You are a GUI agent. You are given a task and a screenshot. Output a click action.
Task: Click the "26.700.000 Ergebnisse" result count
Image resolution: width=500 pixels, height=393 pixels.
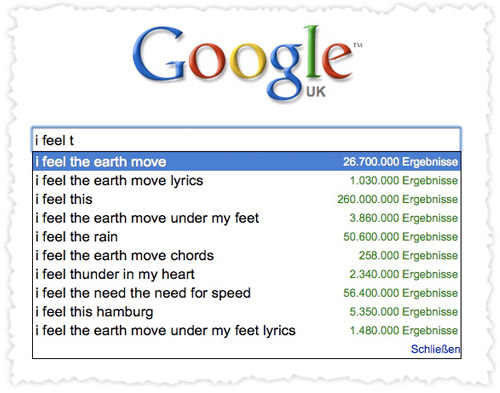click(x=400, y=162)
